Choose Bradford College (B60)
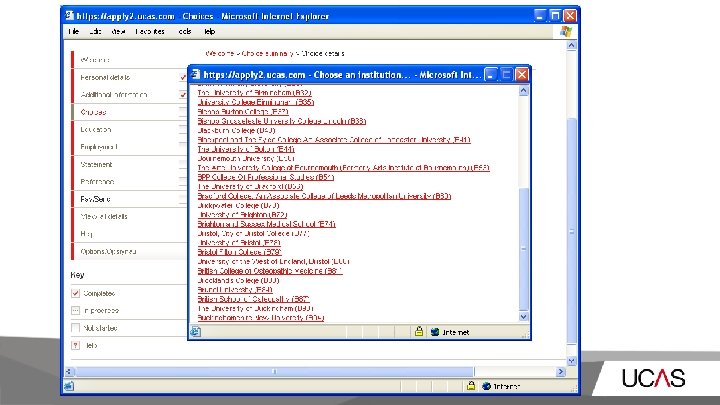 point(324,196)
